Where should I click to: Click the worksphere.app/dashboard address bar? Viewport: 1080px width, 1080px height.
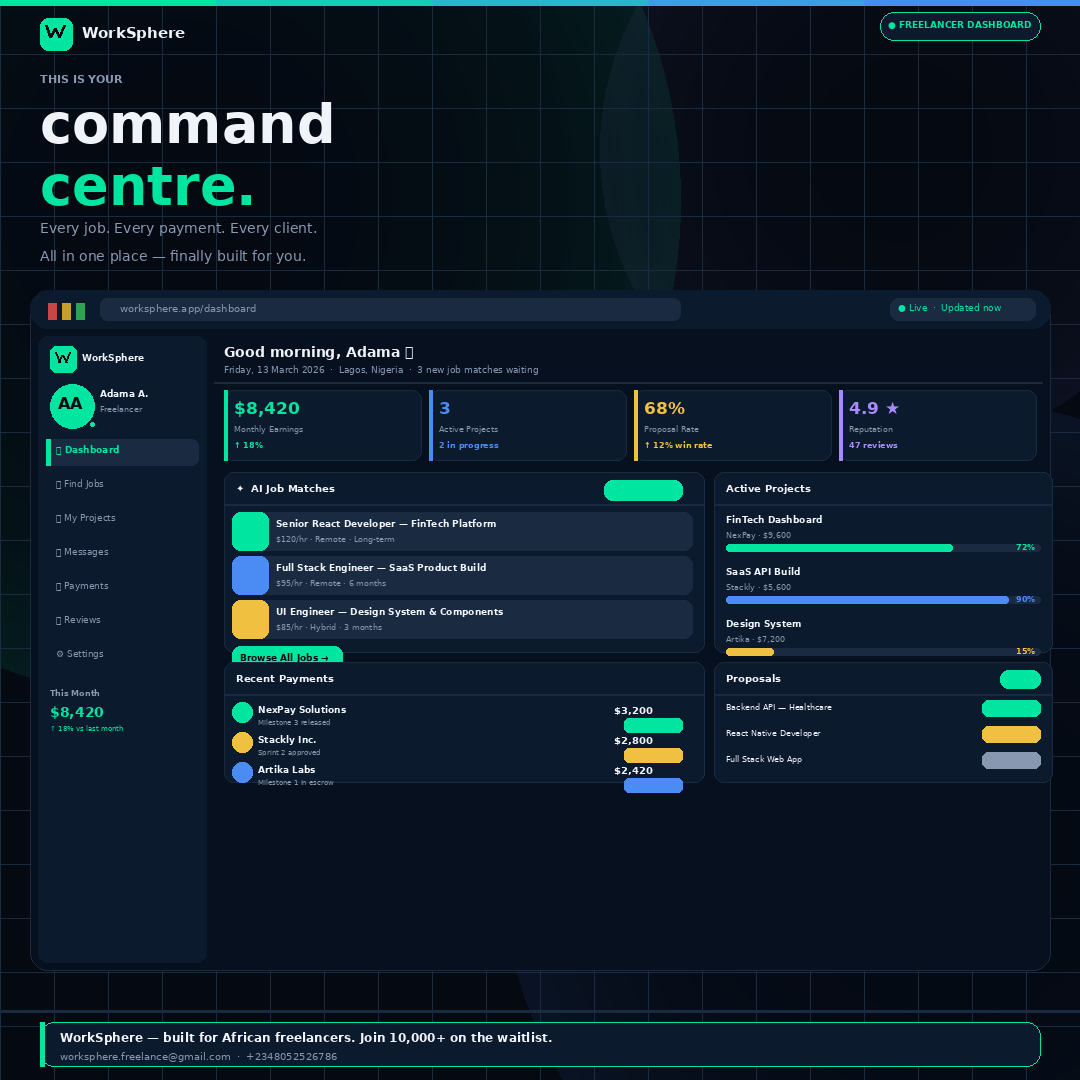tap(391, 309)
